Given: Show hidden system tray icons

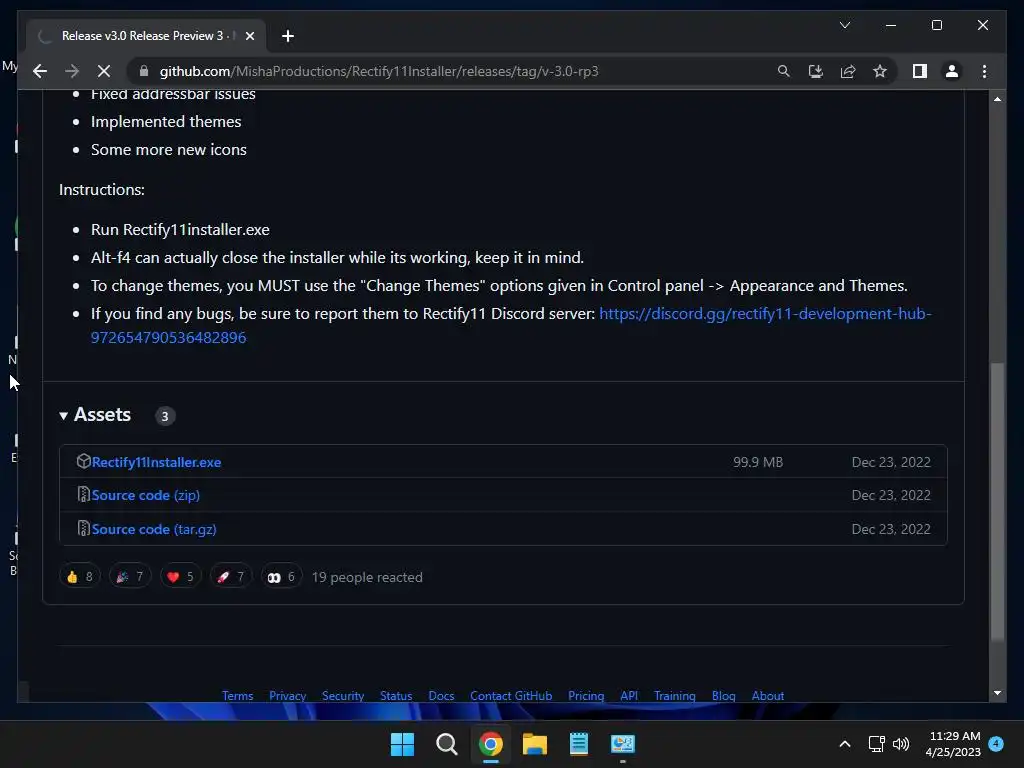Looking at the screenshot, I should (x=844, y=744).
